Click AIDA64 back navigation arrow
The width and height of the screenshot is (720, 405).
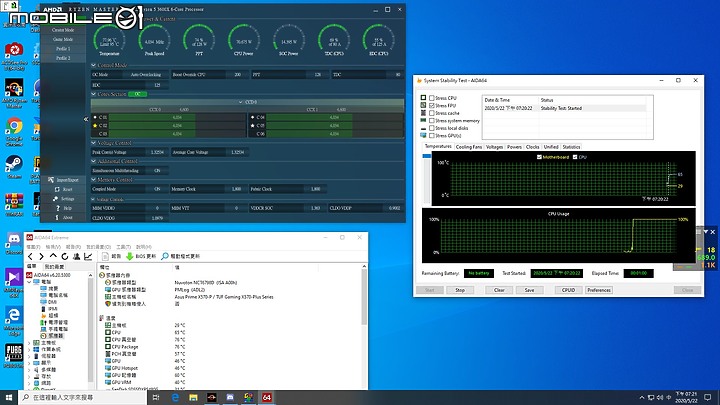click(30, 256)
